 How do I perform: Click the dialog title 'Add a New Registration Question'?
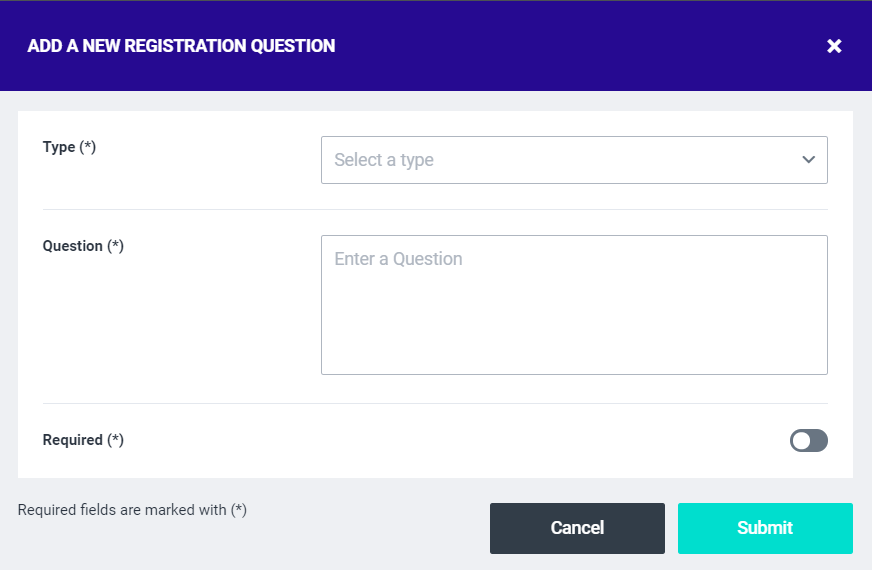point(181,46)
